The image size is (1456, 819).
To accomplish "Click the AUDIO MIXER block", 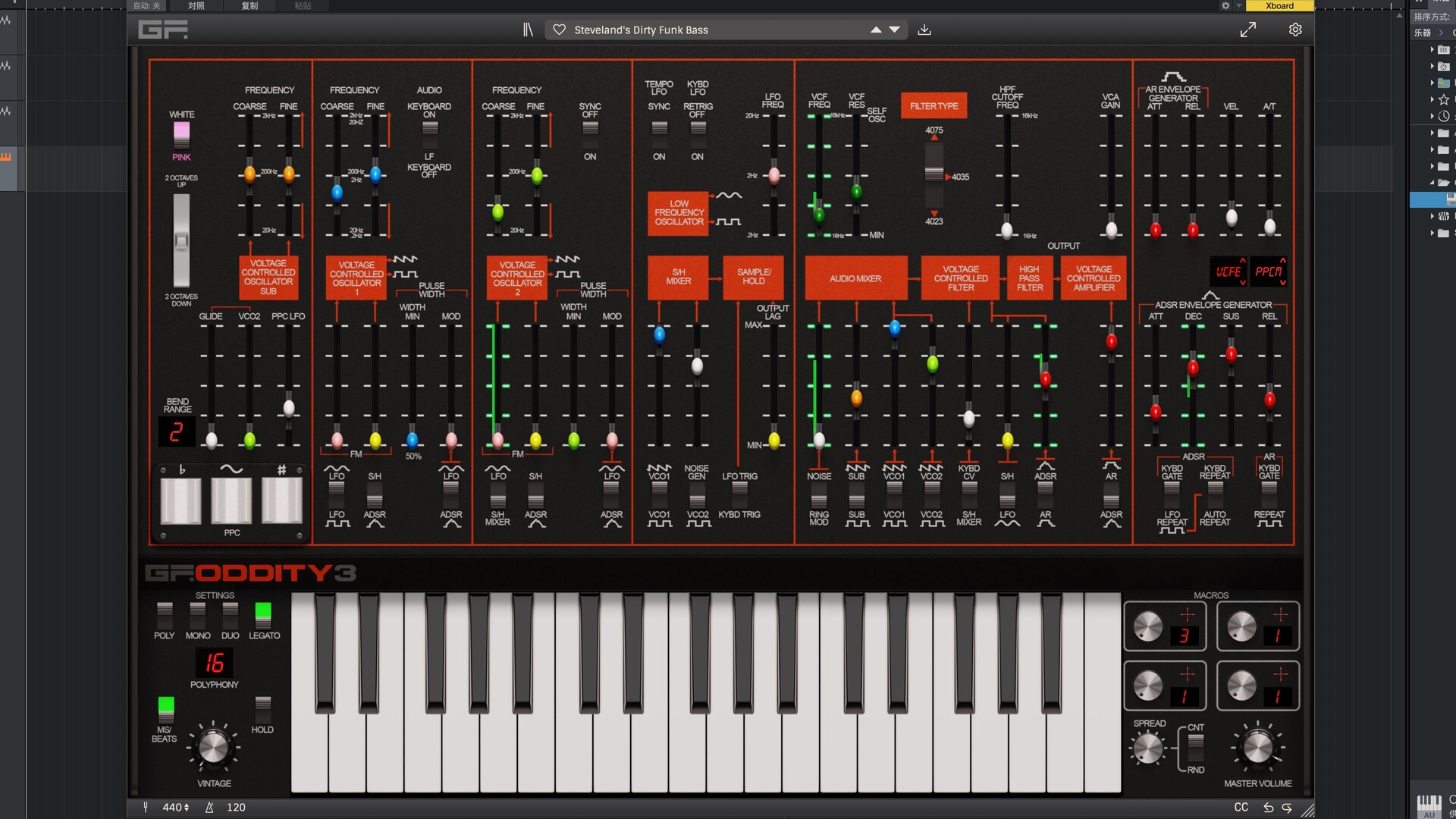I will pos(855,278).
